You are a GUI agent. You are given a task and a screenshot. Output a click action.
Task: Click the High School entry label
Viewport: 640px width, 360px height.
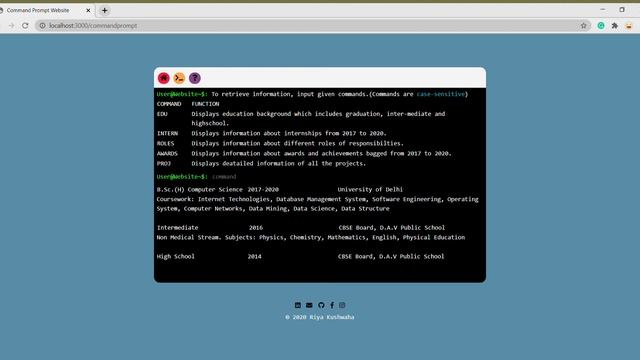pos(176,256)
